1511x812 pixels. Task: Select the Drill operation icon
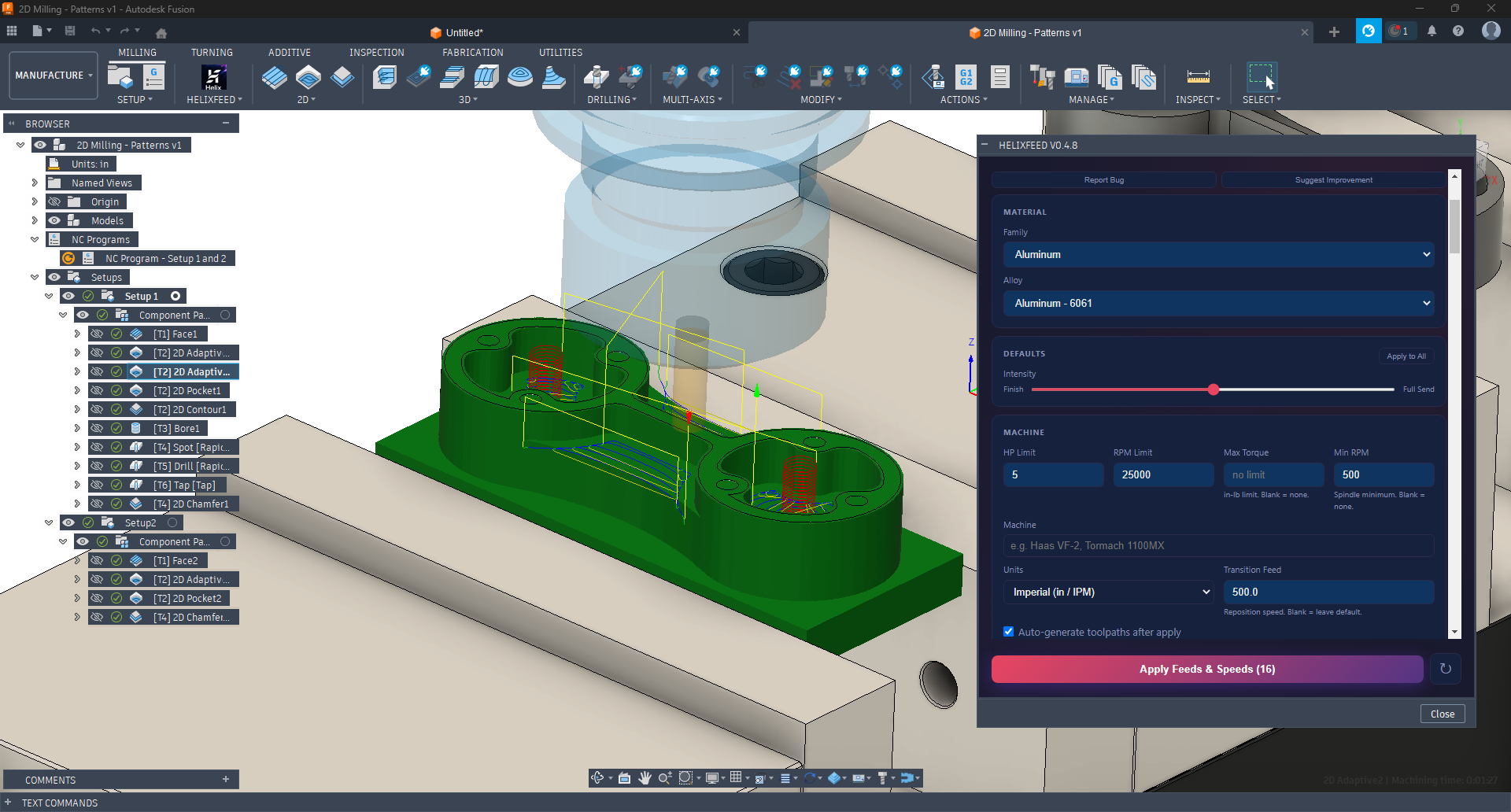[x=596, y=76]
